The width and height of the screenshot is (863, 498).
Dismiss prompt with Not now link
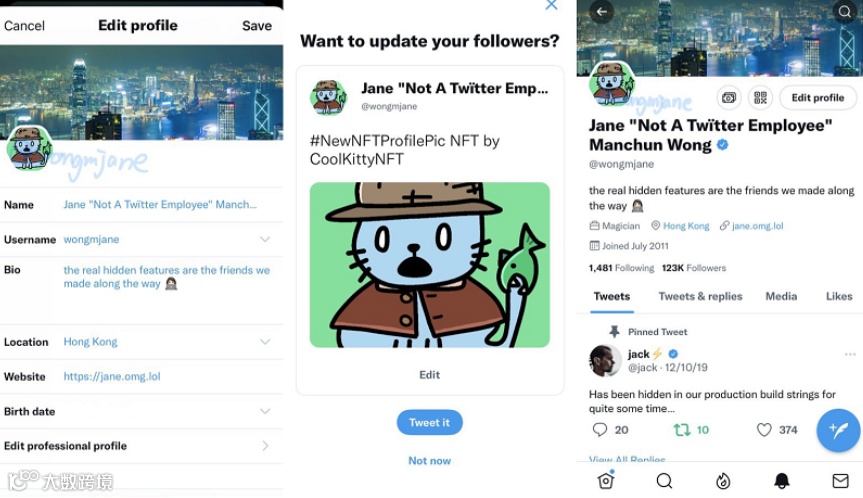click(429, 461)
